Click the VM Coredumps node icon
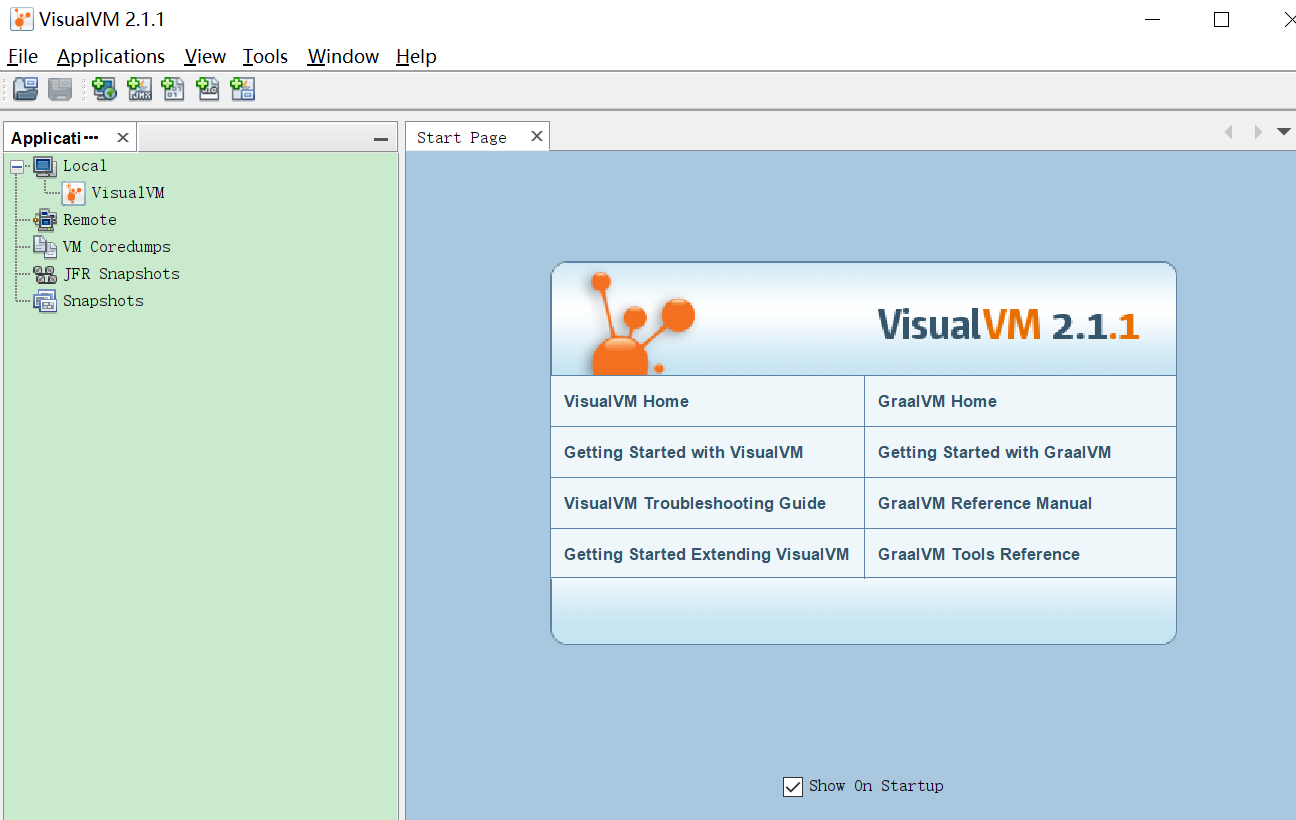 45,247
